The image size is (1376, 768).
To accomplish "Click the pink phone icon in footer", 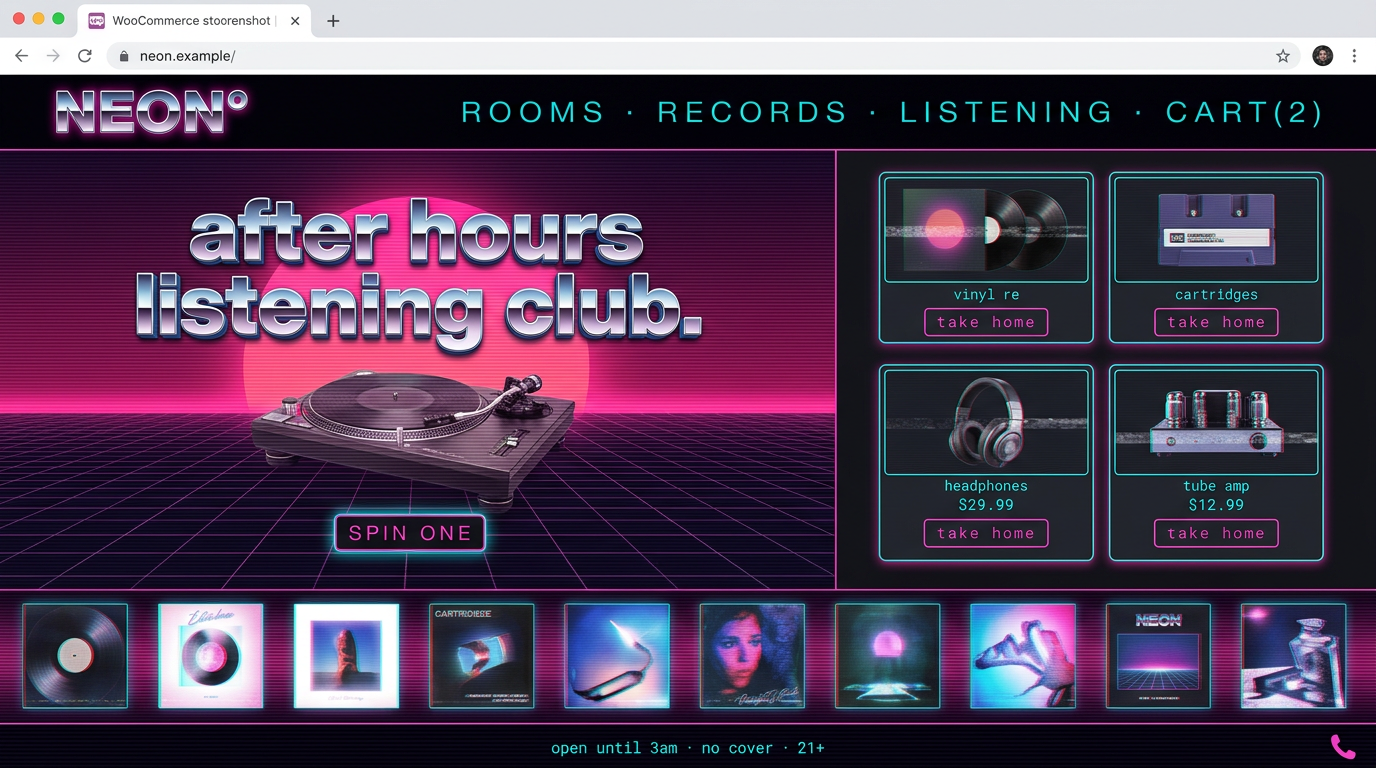I will (1342, 747).
